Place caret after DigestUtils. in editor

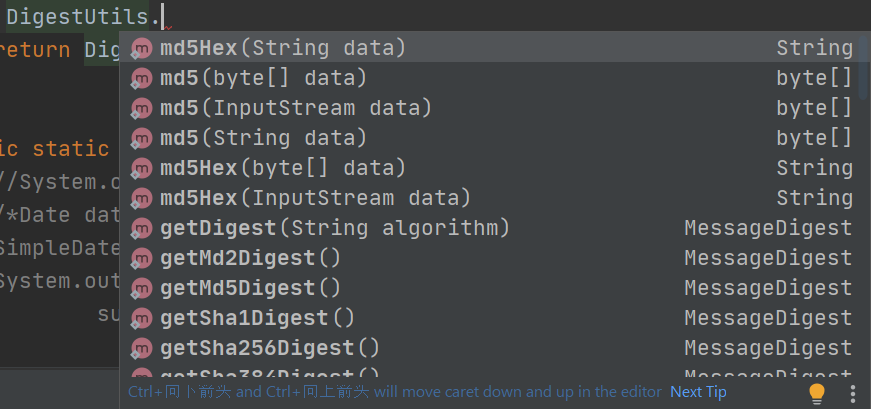coord(163,17)
